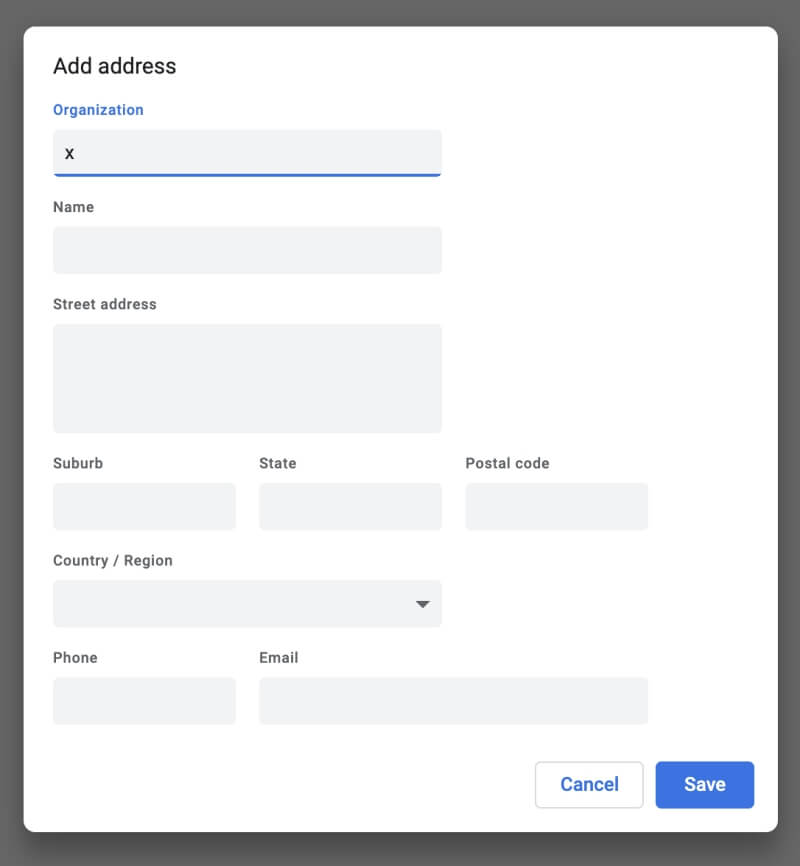800x866 pixels.
Task: Click the Email address field
Action: click(x=453, y=700)
